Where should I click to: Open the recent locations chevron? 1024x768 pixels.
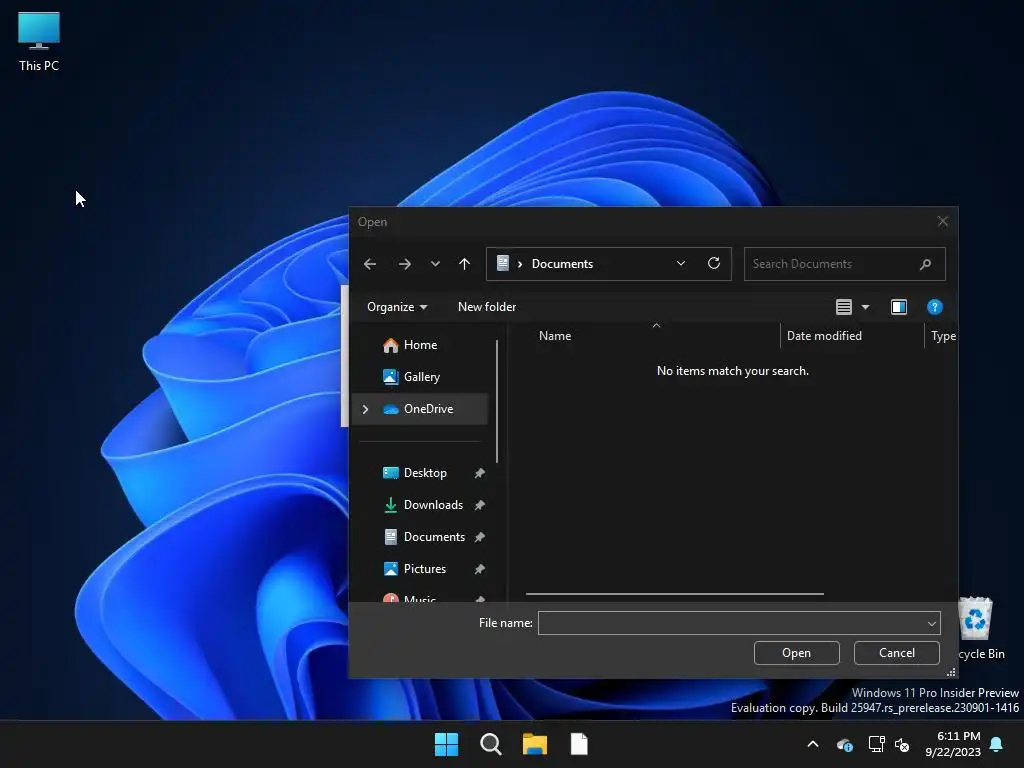(435, 264)
